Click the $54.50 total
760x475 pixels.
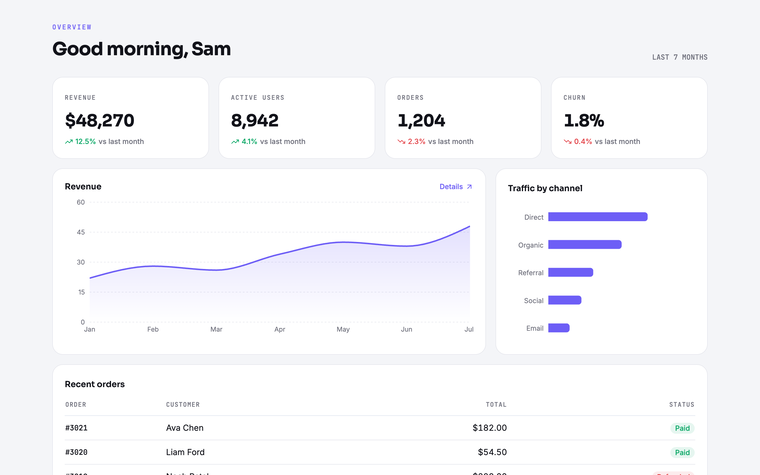(x=492, y=452)
